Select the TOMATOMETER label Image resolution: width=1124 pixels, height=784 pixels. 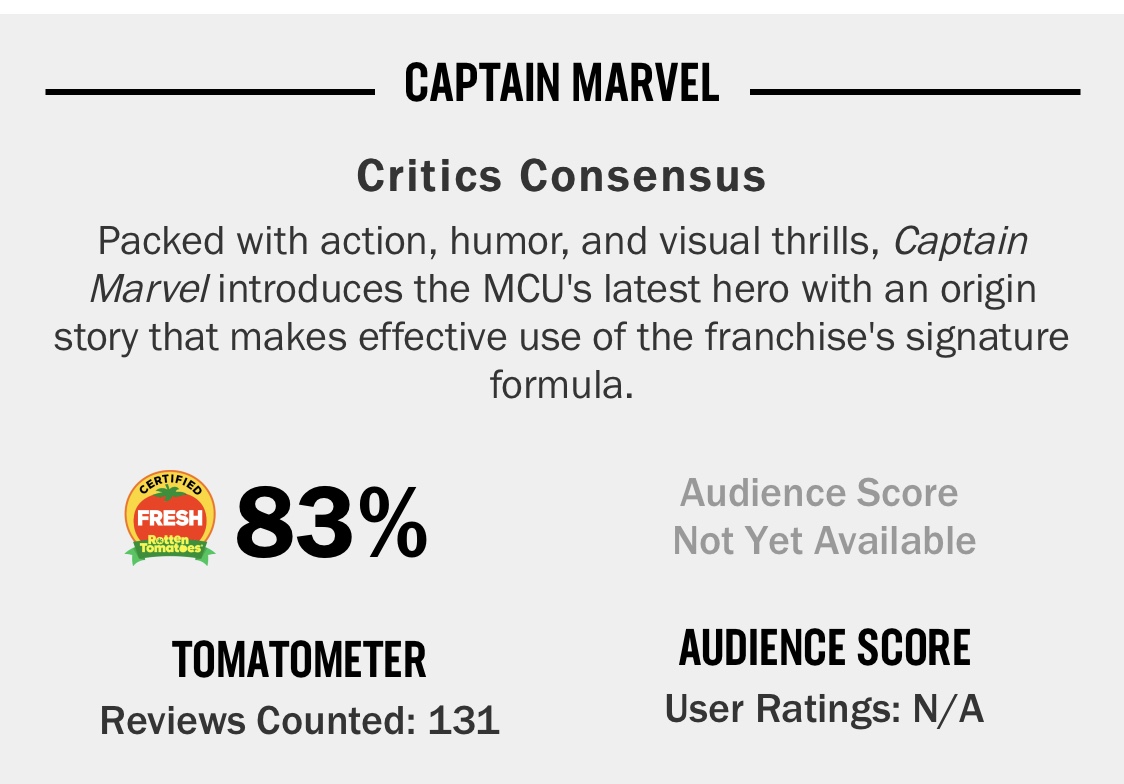tap(300, 660)
